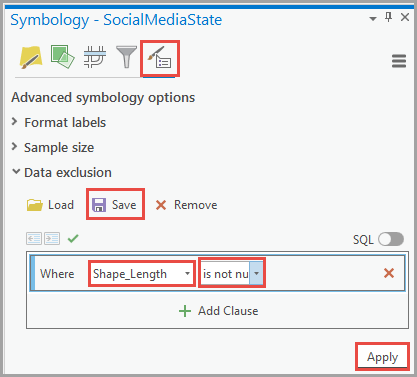Open the Symbol layer drawing icon
The height and width of the screenshot is (377, 417).
click(95, 57)
